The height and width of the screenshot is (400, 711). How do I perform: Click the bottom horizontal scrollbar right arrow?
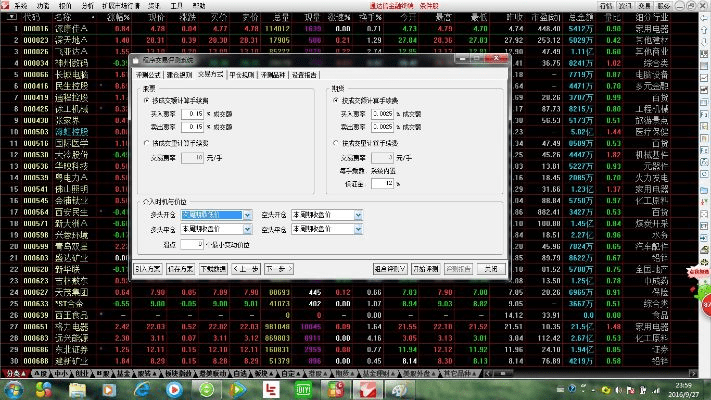point(693,374)
